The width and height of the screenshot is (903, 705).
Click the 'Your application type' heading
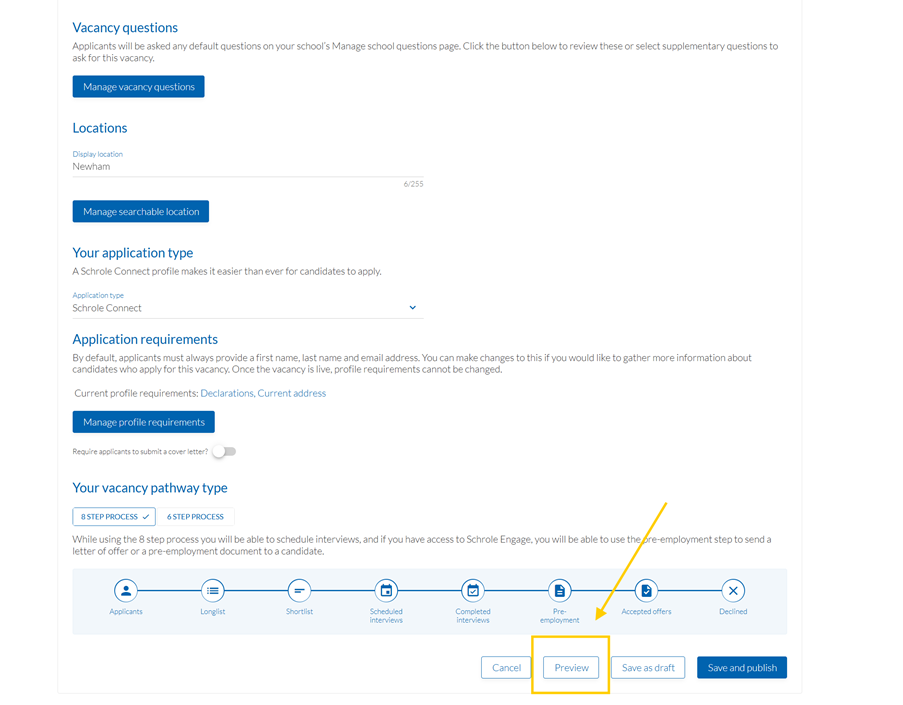click(132, 253)
